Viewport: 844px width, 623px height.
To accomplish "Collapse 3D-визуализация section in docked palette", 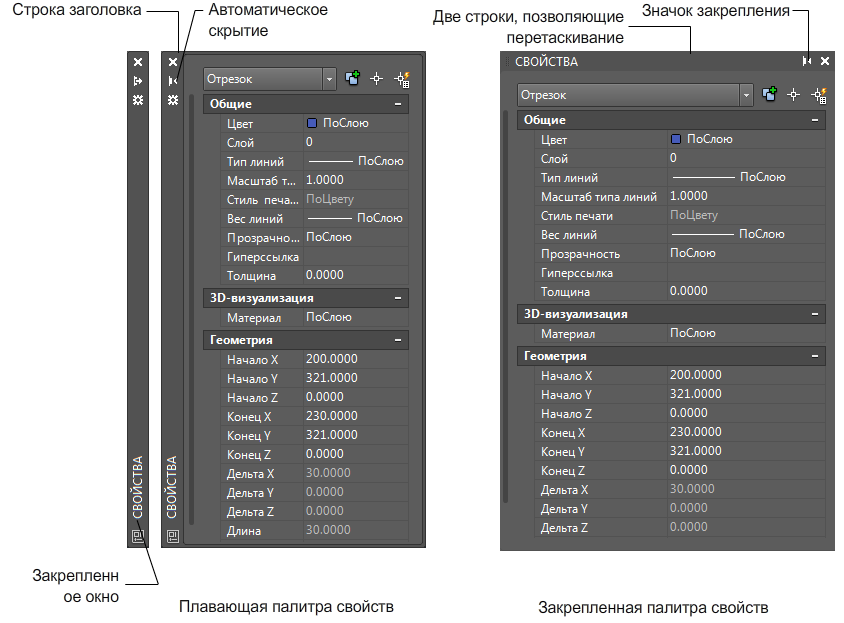I will click(815, 314).
